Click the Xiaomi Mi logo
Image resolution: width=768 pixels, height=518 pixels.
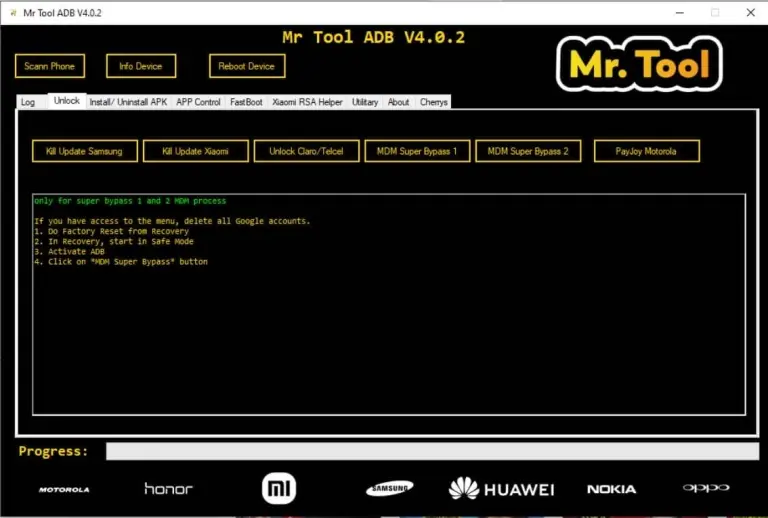tap(279, 488)
